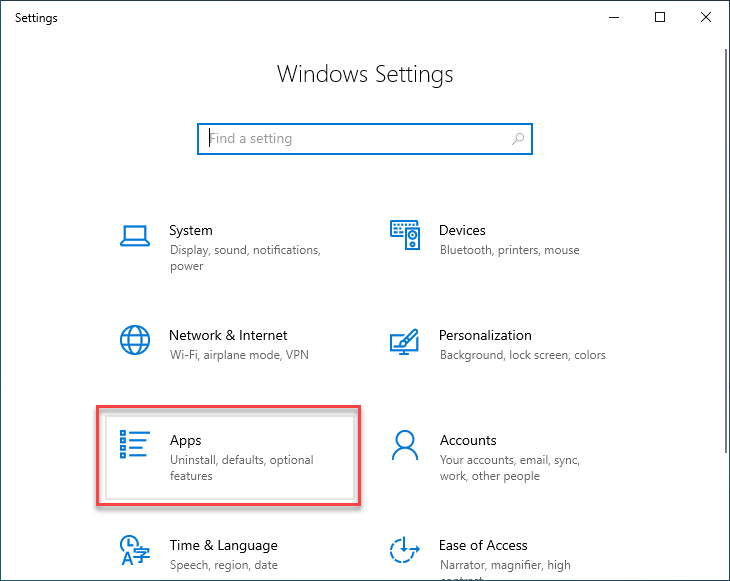Close the Settings window
The height and width of the screenshot is (581, 730).
(x=706, y=18)
